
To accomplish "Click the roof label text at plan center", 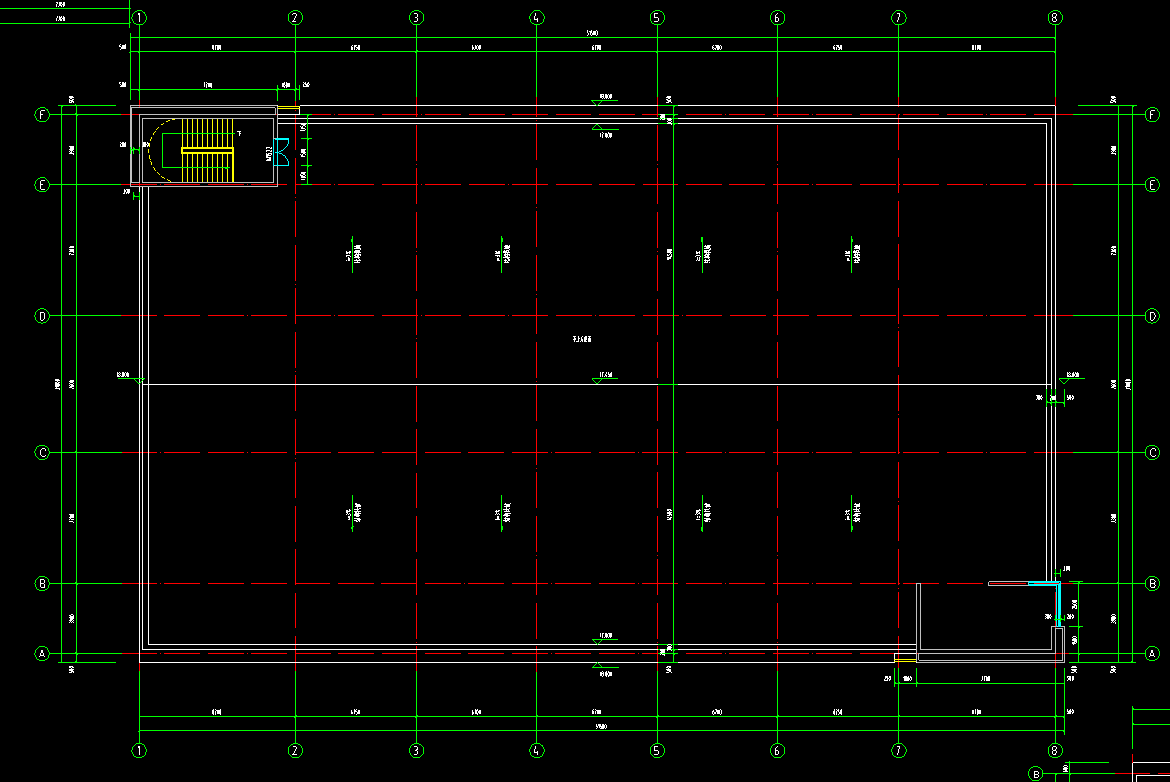I will pos(582,340).
